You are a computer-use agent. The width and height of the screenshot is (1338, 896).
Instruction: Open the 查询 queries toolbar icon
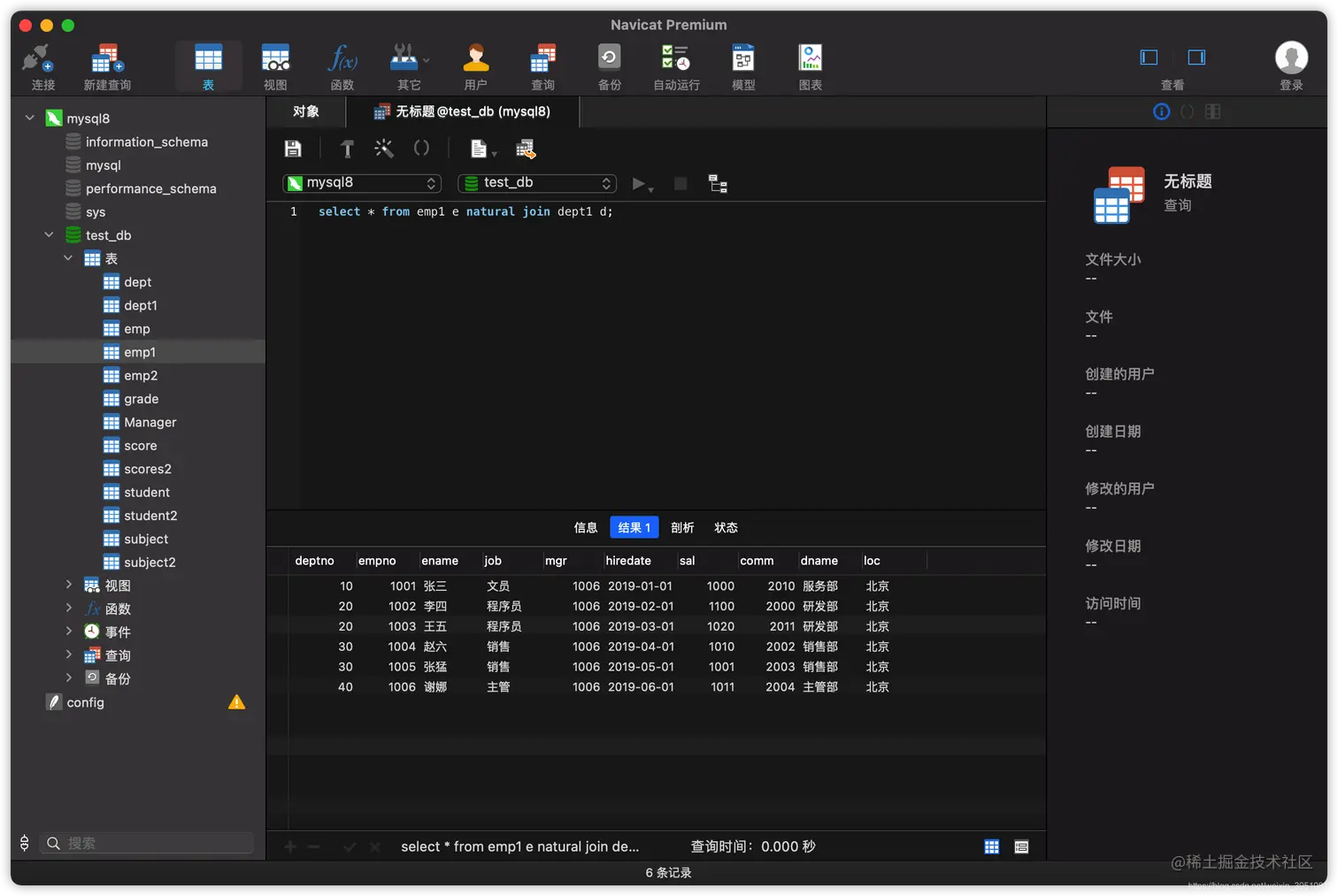click(x=542, y=67)
